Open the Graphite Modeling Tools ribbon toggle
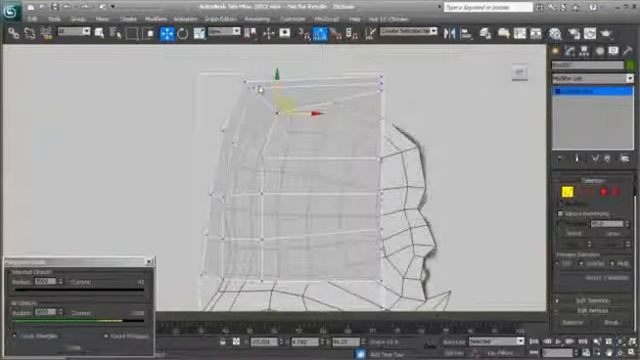This screenshot has width=640, height=360. 503,33
